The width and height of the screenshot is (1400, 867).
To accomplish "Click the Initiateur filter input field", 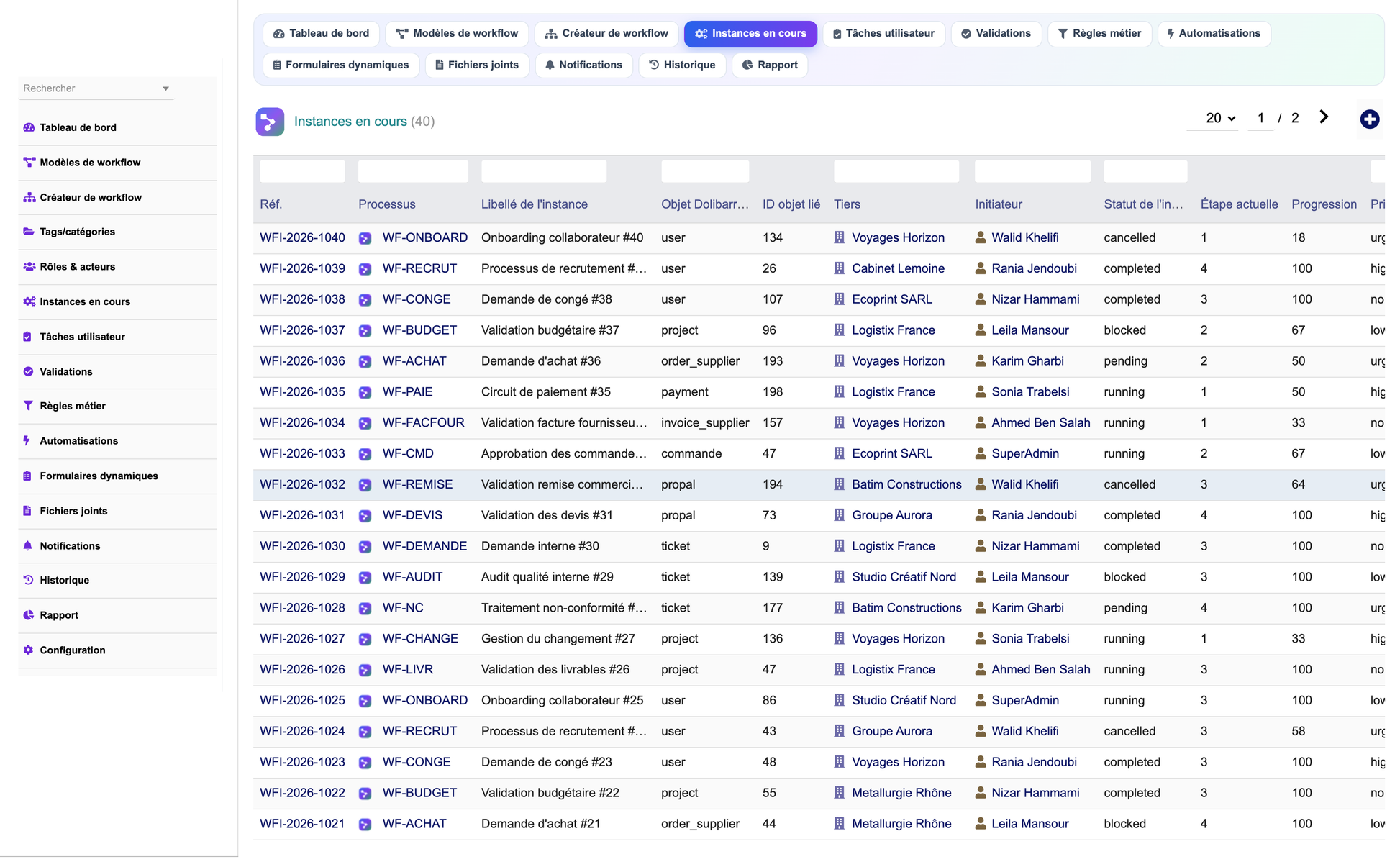I will [x=1032, y=171].
